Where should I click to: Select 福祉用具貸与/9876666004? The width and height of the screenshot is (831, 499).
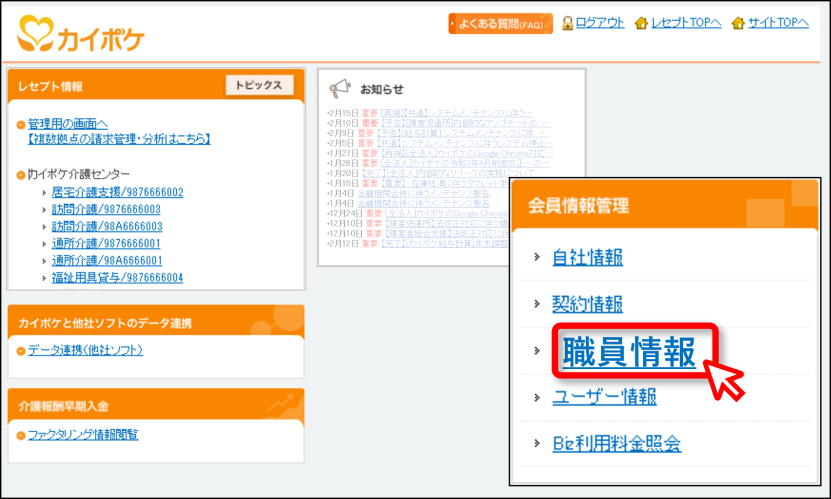point(117,278)
